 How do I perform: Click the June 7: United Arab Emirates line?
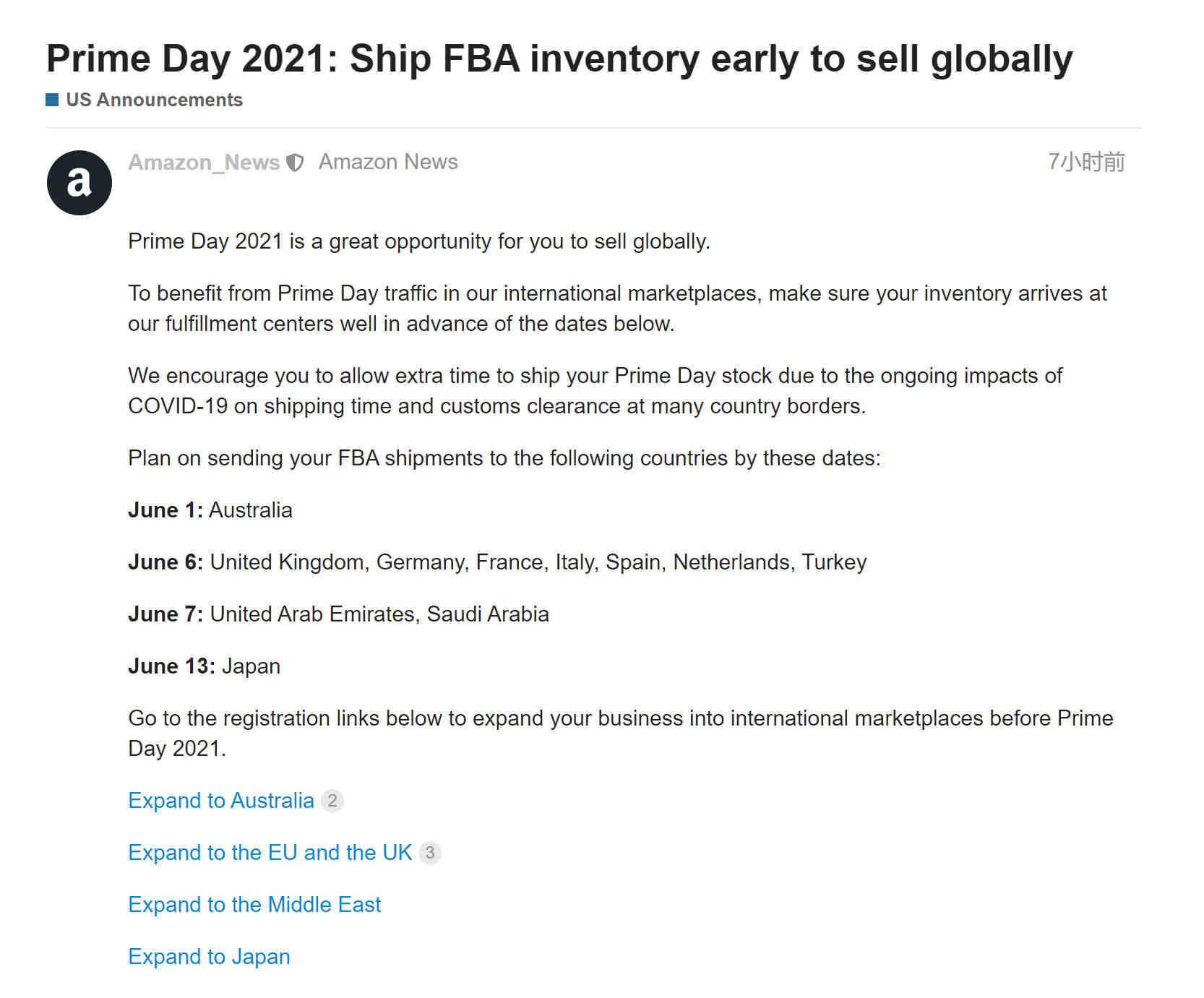point(338,614)
